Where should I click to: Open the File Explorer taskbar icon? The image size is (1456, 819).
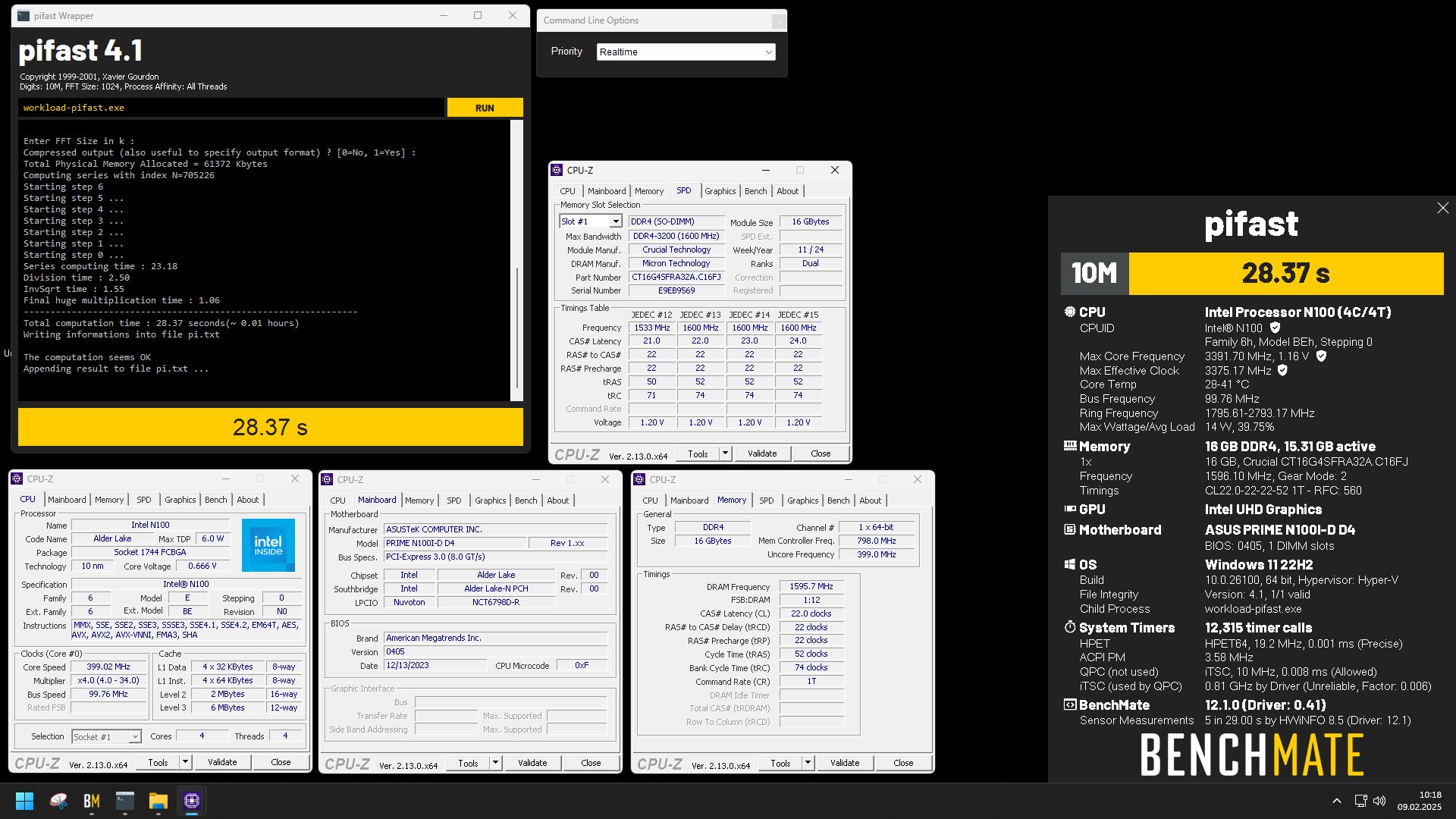coord(158,801)
